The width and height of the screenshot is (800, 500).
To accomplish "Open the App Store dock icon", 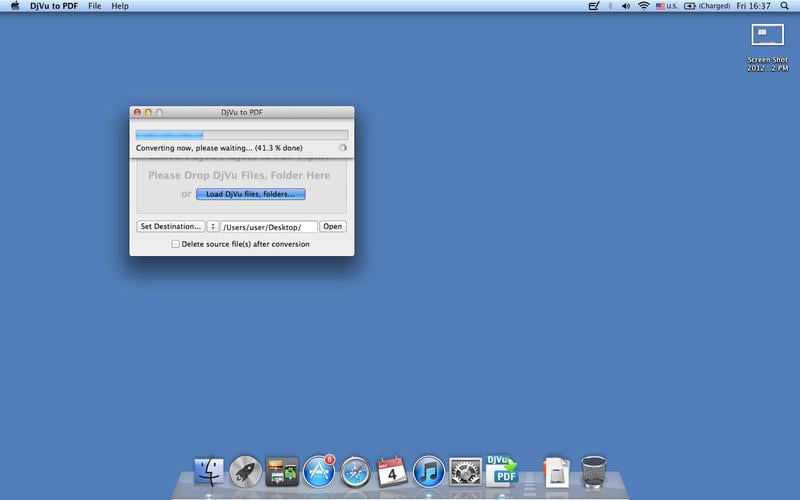I will point(319,471).
